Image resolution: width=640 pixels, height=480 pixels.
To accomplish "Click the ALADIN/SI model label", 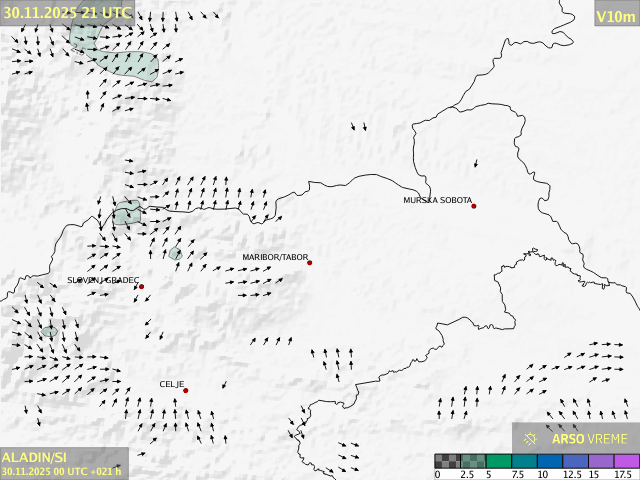I will coord(34,456).
